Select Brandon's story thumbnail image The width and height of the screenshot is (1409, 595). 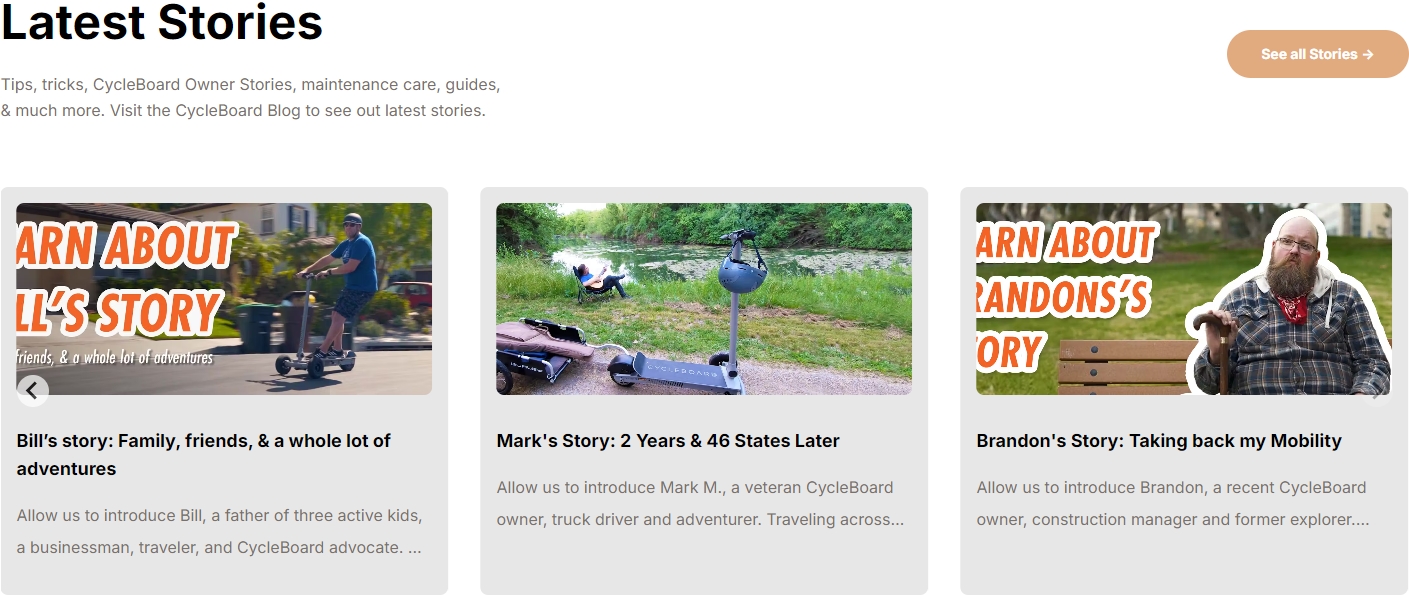(x=1184, y=299)
